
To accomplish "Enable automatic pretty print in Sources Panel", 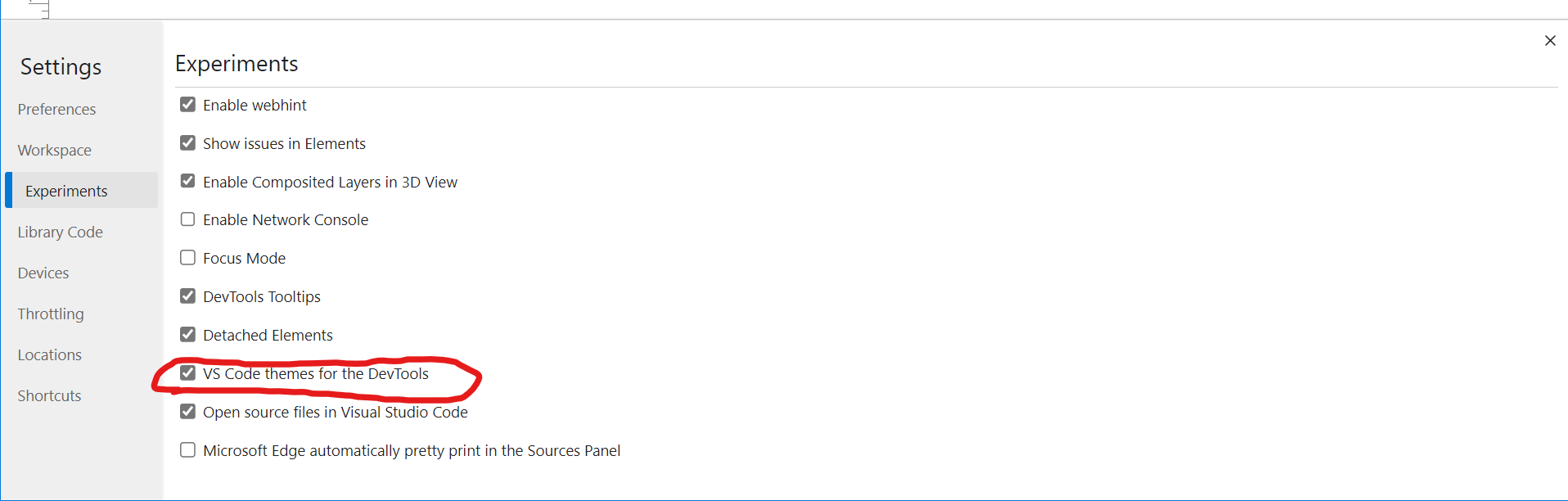I will [x=187, y=449].
